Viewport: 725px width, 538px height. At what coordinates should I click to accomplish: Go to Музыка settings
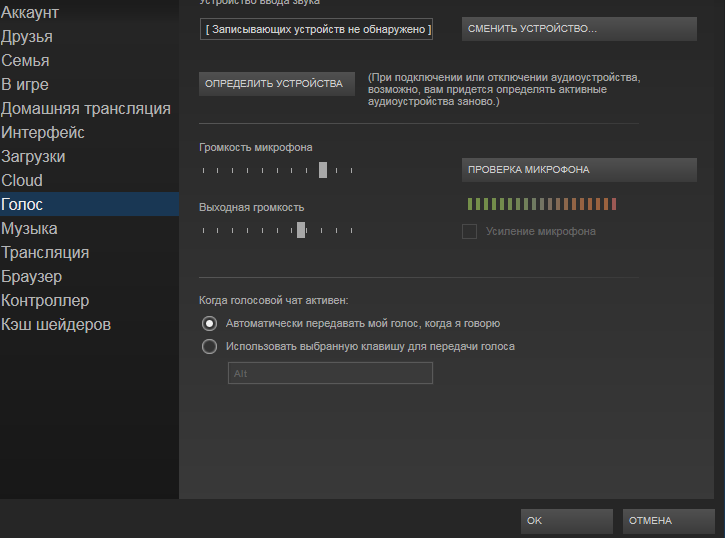[29, 229]
